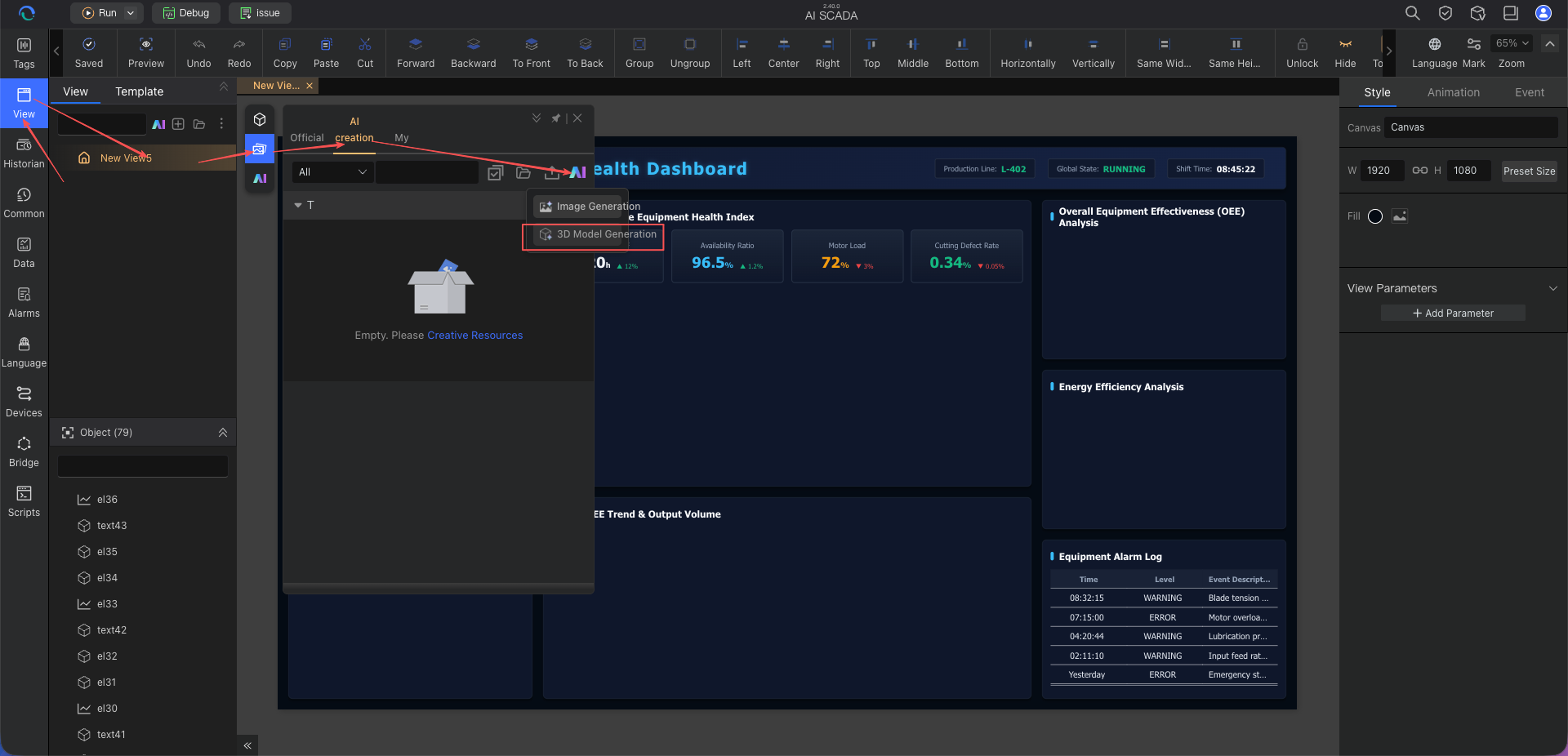The height and width of the screenshot is (756, 1568).
Task: Collapse the View/Template panel chevron
Action: [x=224, y=87]
